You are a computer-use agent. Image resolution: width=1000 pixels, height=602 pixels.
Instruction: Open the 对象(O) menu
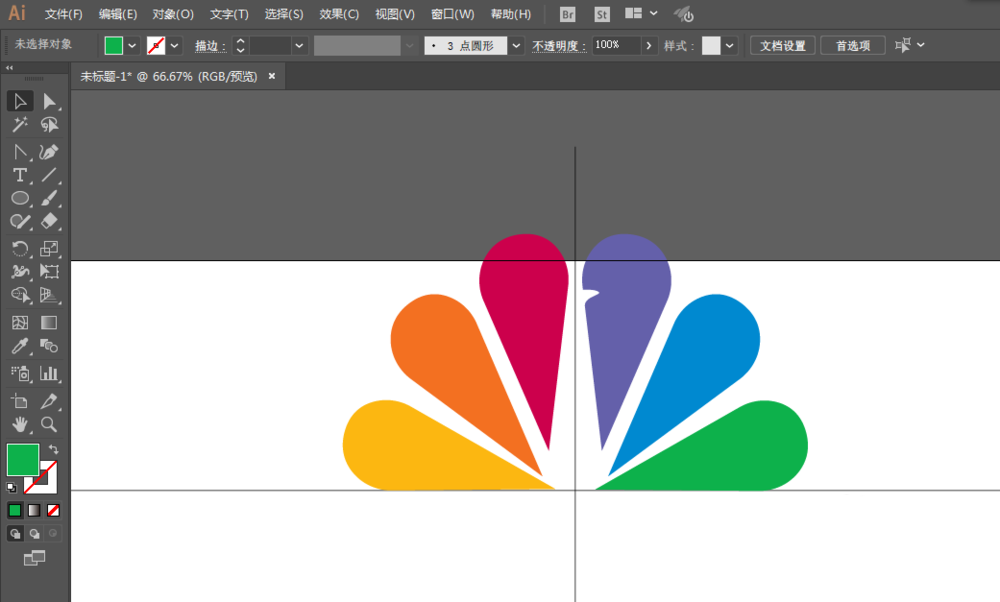click(x=173, y=14)
